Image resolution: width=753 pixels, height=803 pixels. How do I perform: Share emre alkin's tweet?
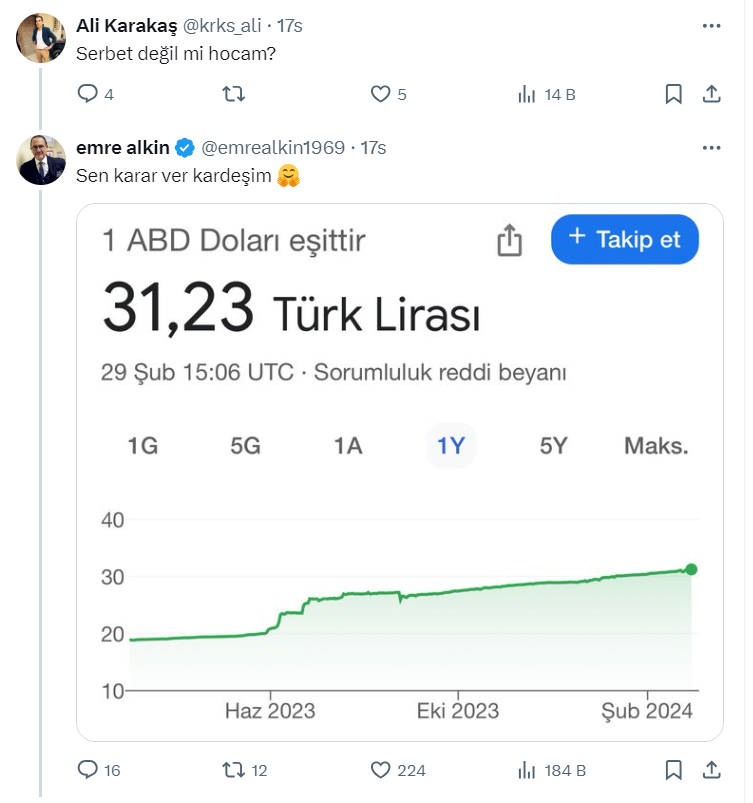coord(711,769)
